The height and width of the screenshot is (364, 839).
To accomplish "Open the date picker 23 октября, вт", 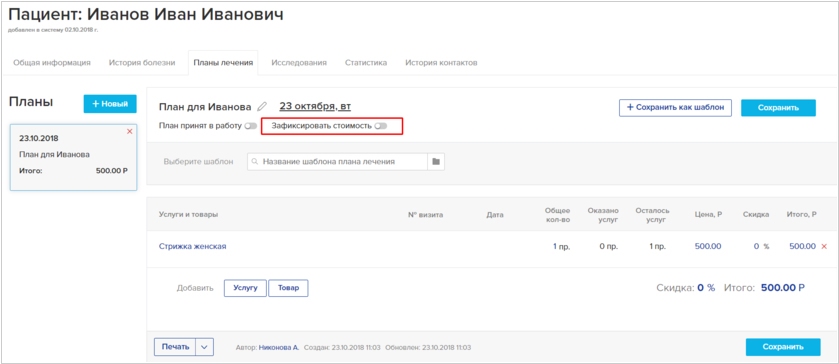I will (315, 106).
